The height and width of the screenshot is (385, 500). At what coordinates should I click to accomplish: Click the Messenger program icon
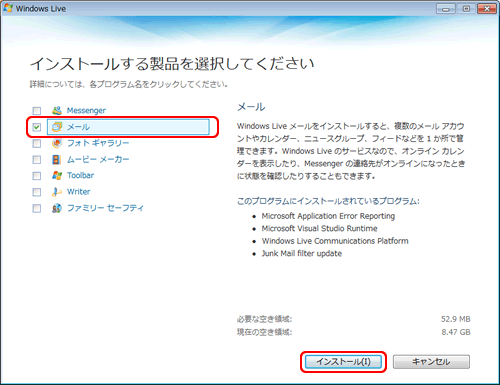tap(57, 110)
